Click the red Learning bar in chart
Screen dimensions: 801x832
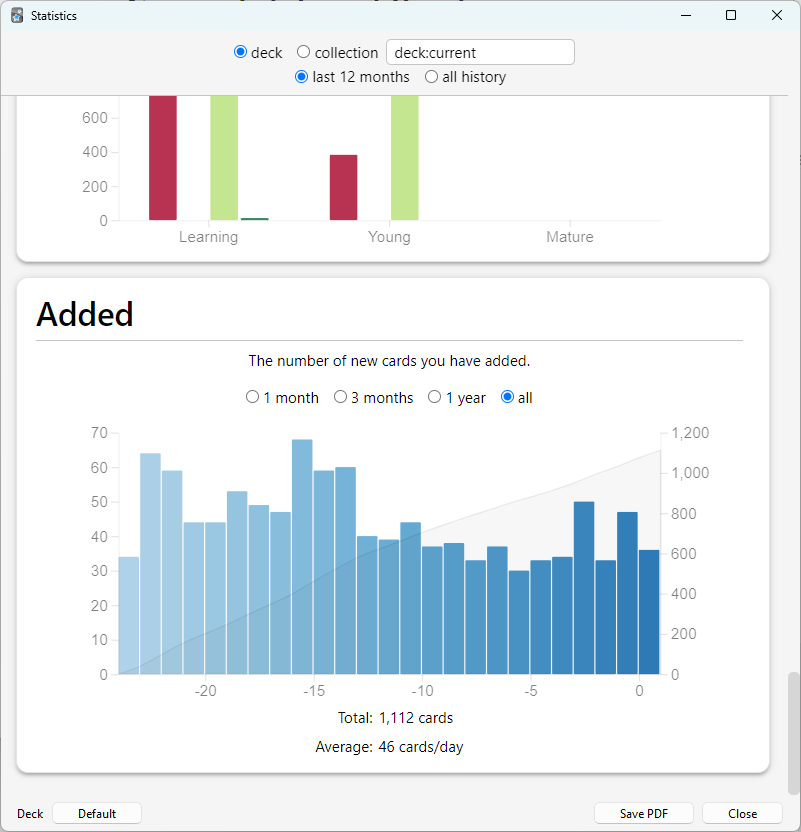pos(163,158)
